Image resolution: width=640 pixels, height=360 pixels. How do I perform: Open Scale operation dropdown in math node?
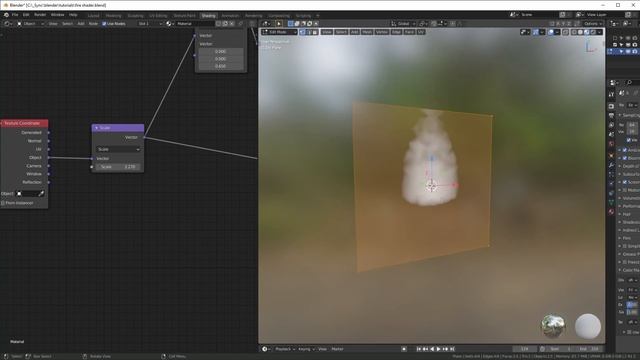(118, 149)
